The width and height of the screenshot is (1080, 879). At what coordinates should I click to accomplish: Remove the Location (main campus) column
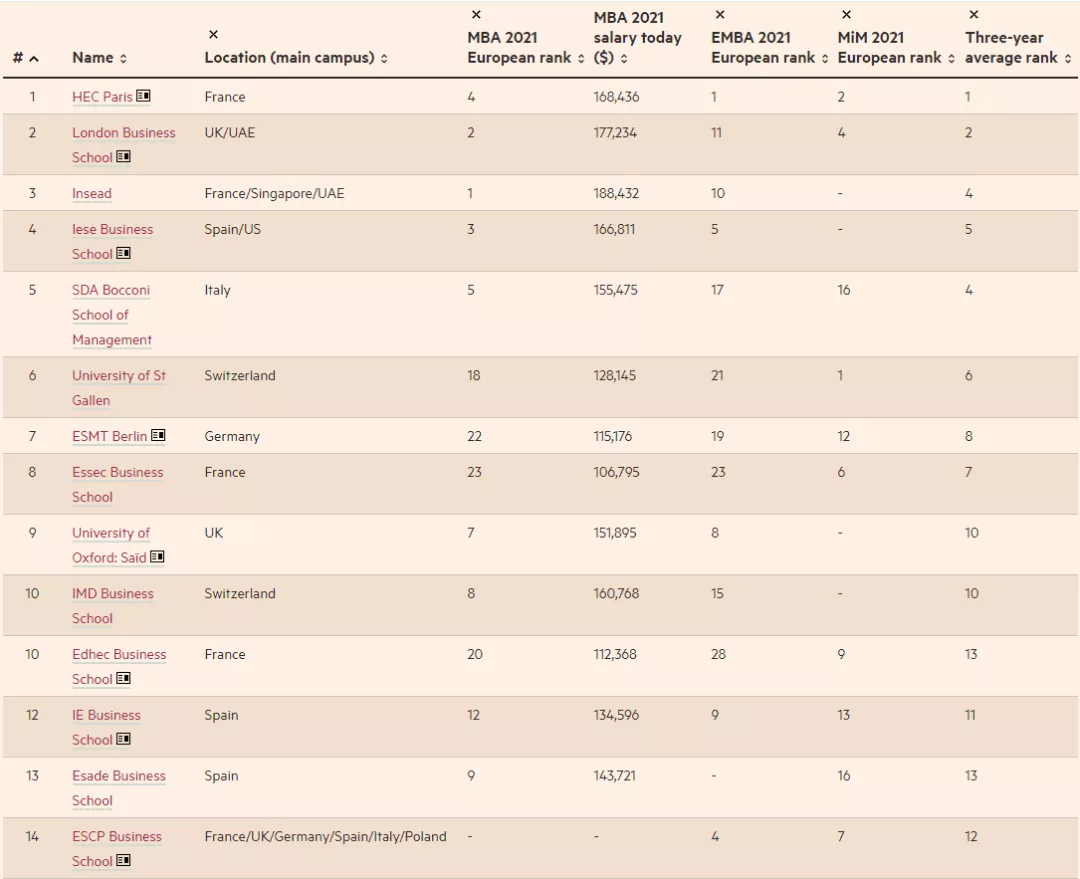pos(213,35)
